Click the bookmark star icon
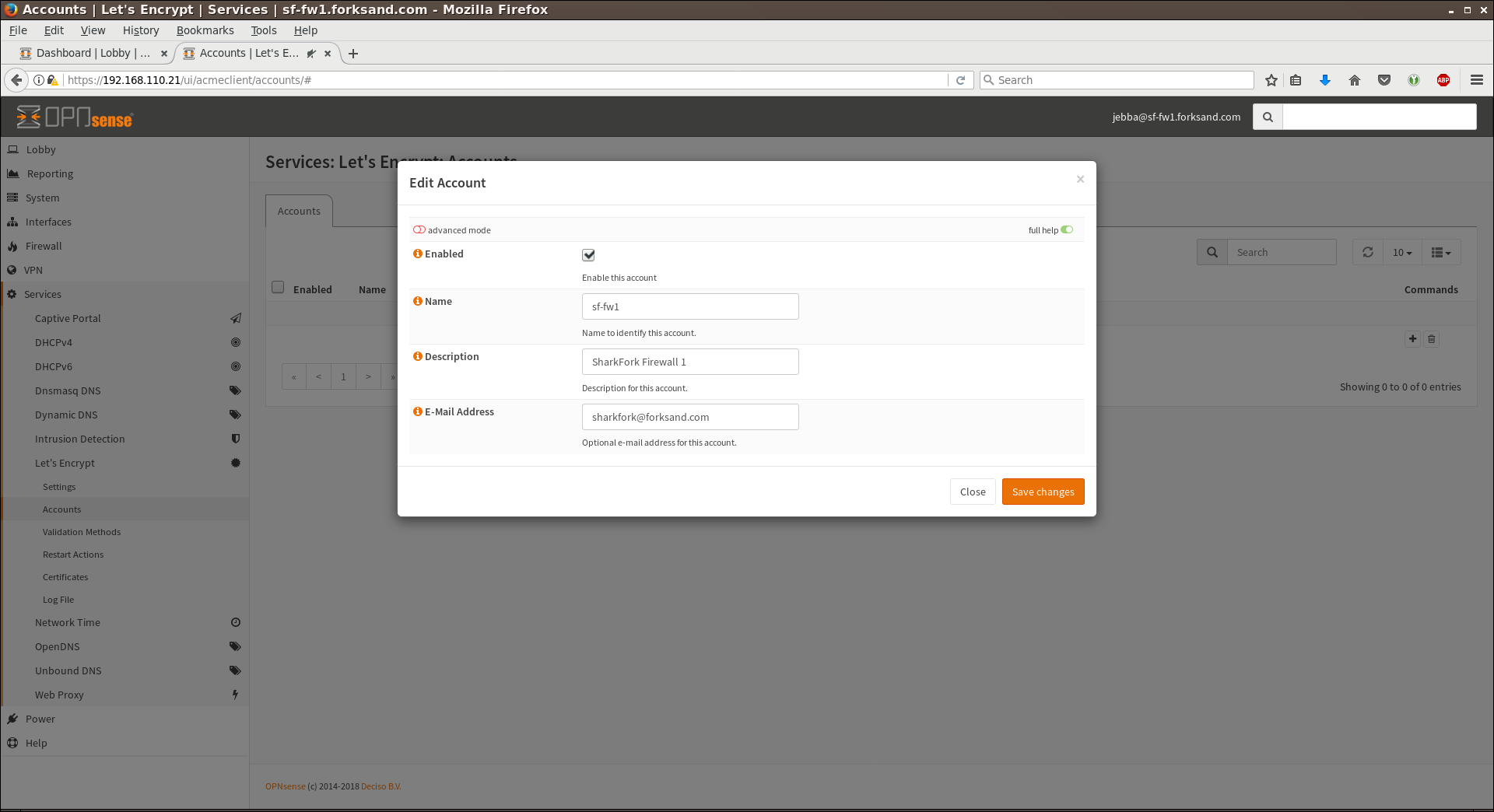Viewport: 1494px width, 812px height. 1271,80
